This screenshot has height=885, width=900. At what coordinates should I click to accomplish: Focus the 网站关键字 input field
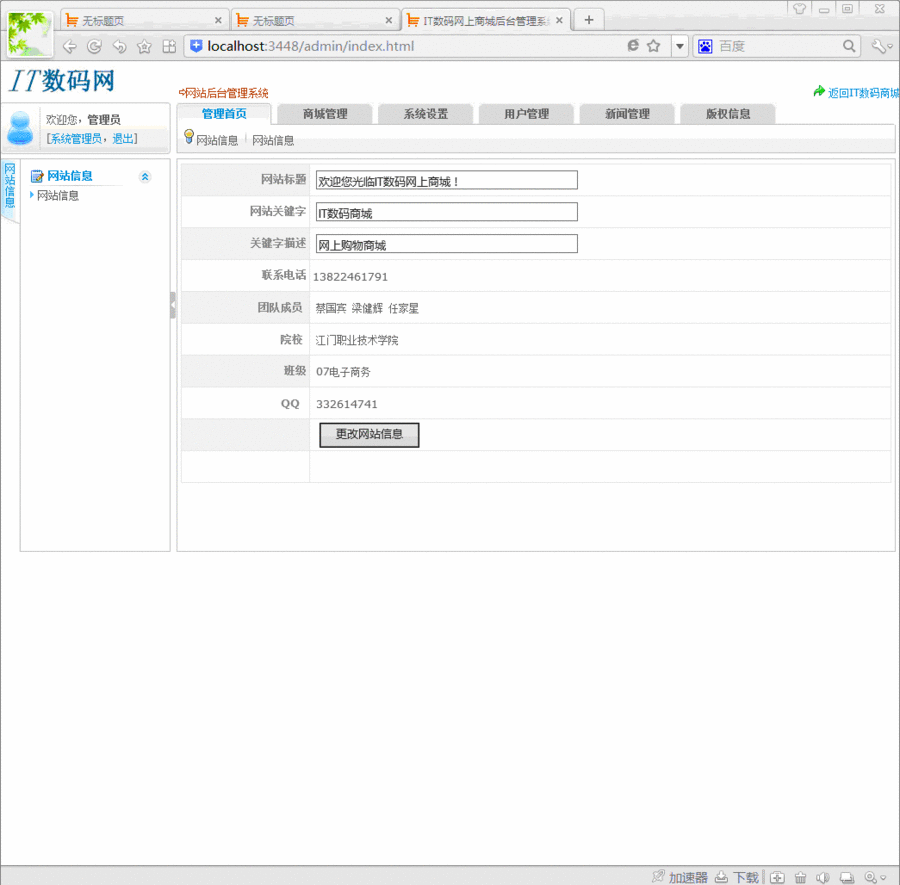pos(447,212)
